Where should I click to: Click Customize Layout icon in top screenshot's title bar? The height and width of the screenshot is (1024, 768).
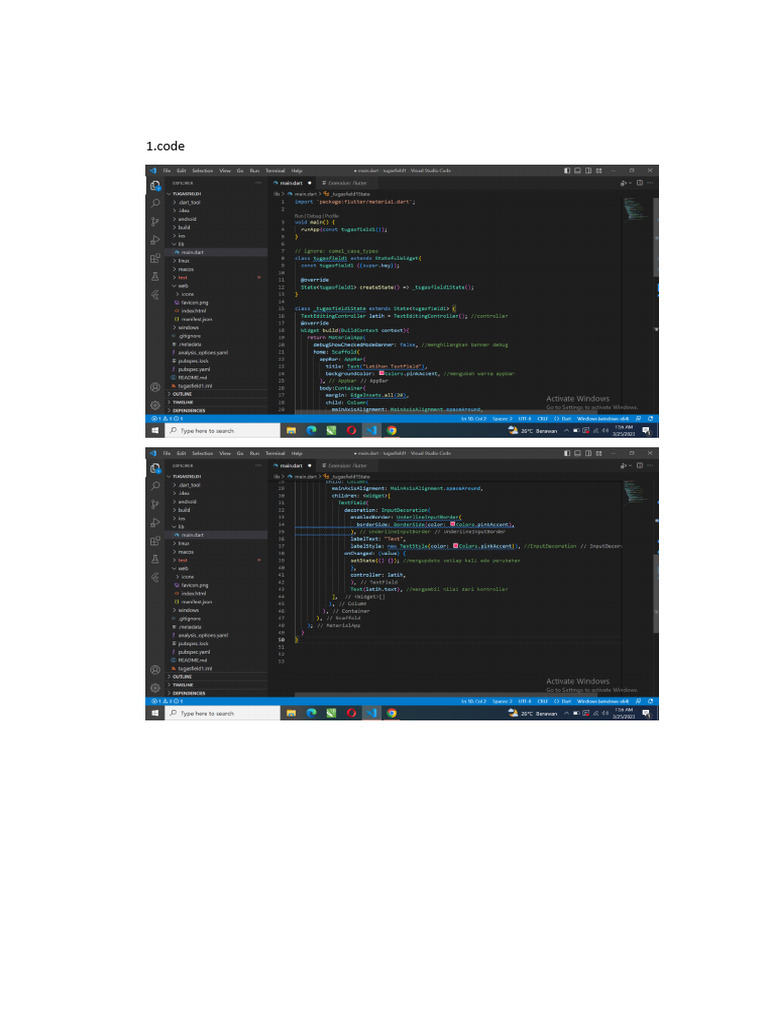coord(598,170)
